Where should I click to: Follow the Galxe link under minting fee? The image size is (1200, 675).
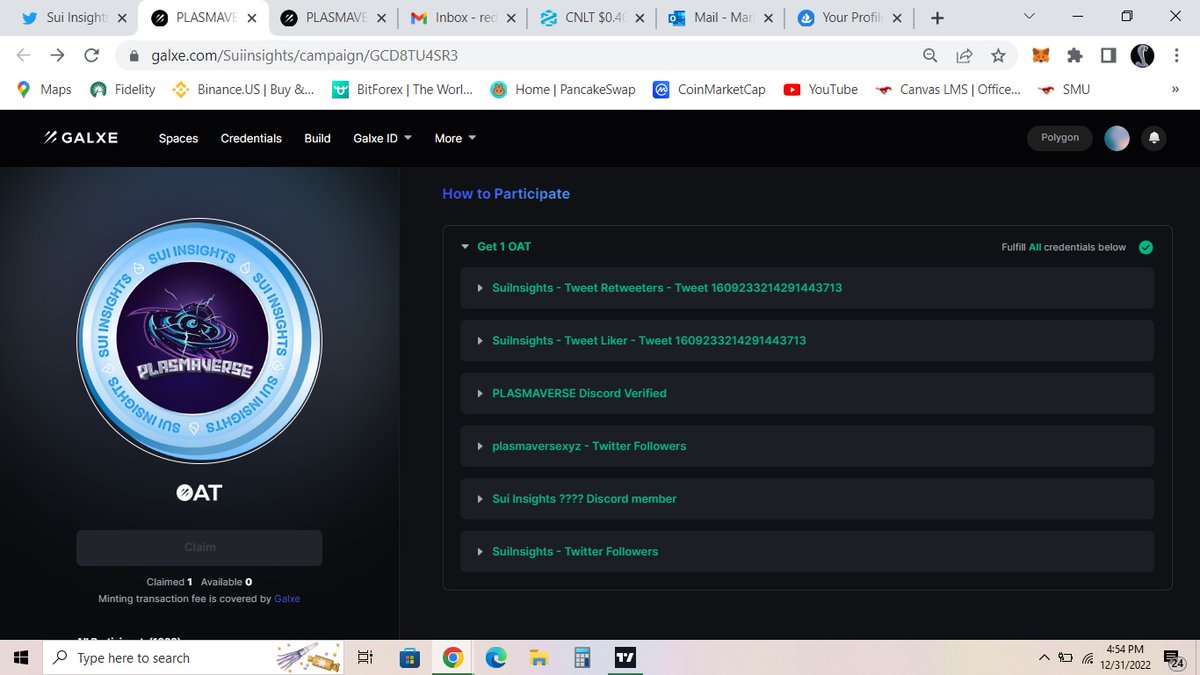287,599
